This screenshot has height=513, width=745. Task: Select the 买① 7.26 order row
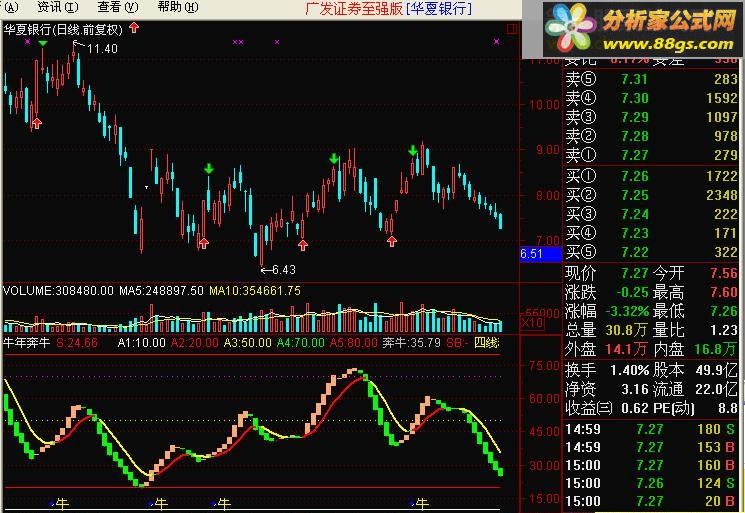point(651,176)
